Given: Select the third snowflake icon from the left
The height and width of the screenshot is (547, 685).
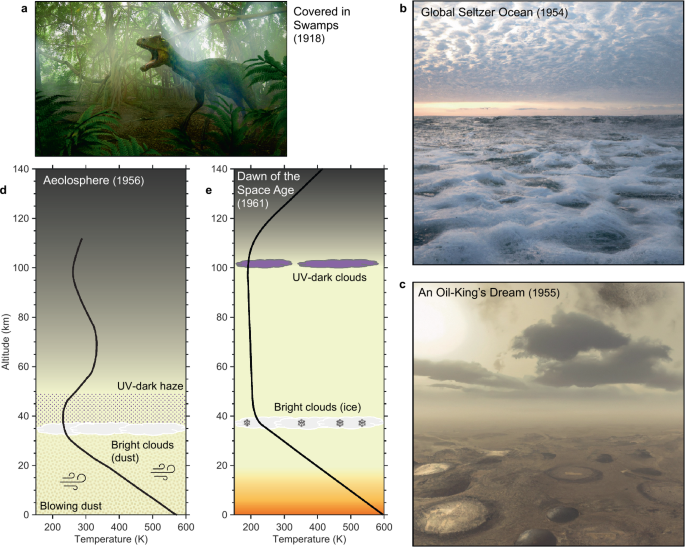Looking at the screenshot, I should point(339,423).
